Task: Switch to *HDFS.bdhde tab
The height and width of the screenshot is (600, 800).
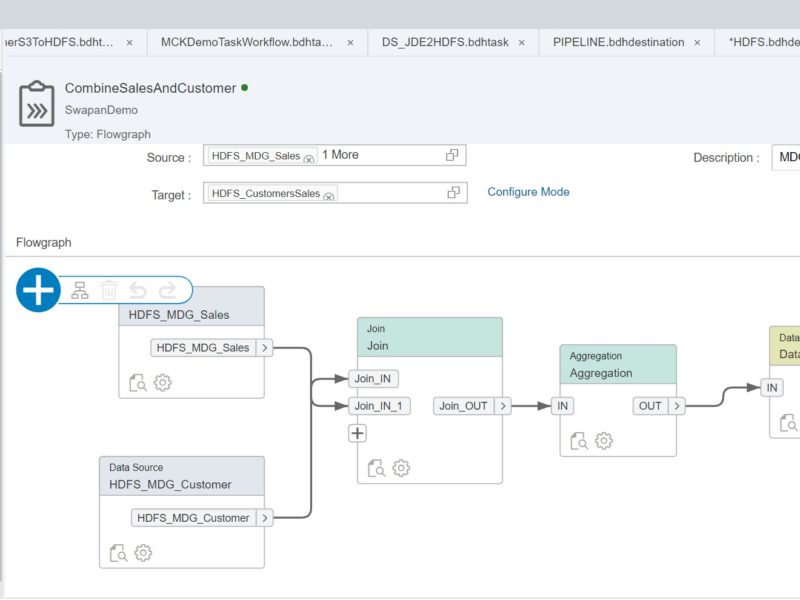Action: point(764,42)
